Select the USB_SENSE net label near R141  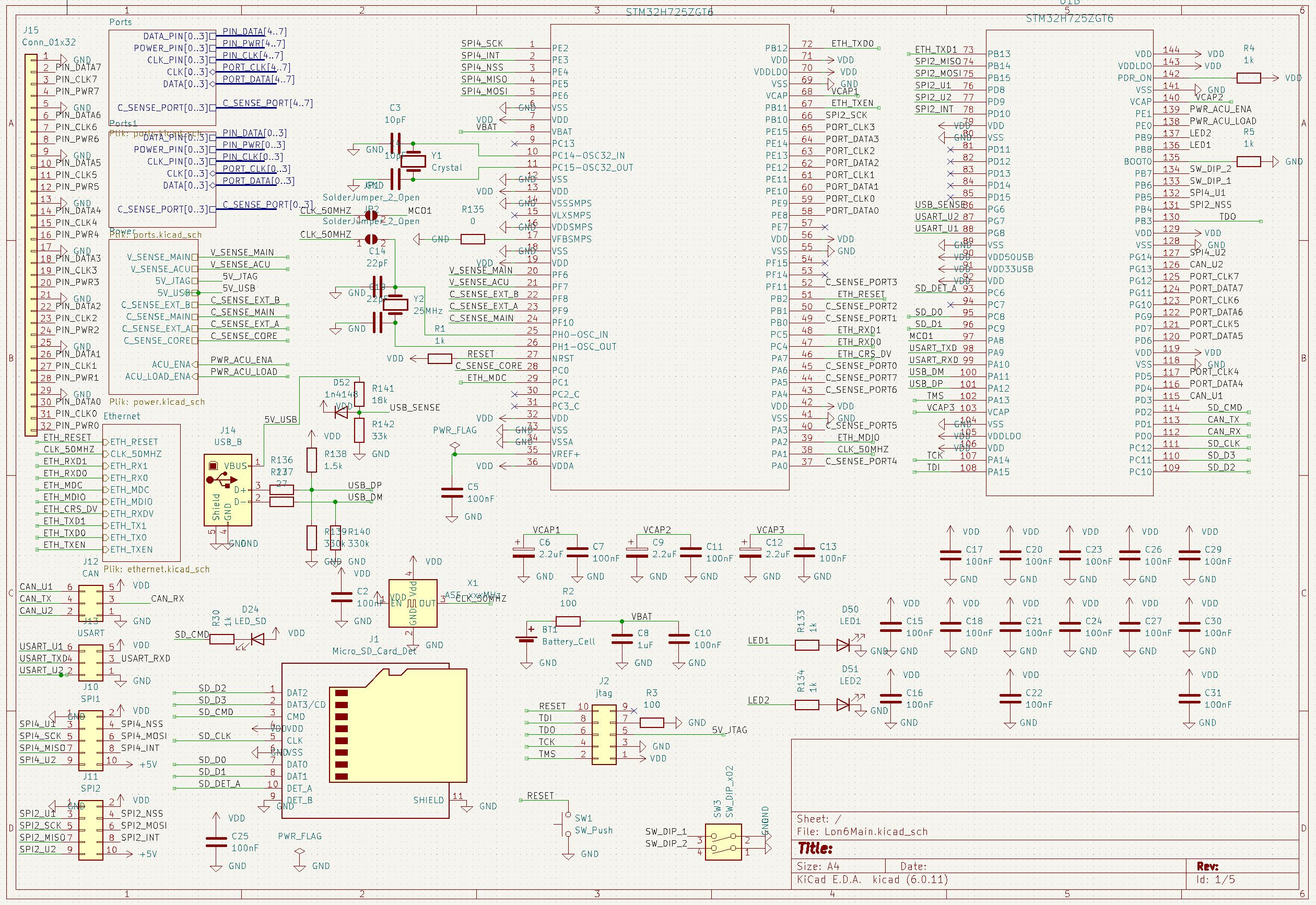[415, 407]
